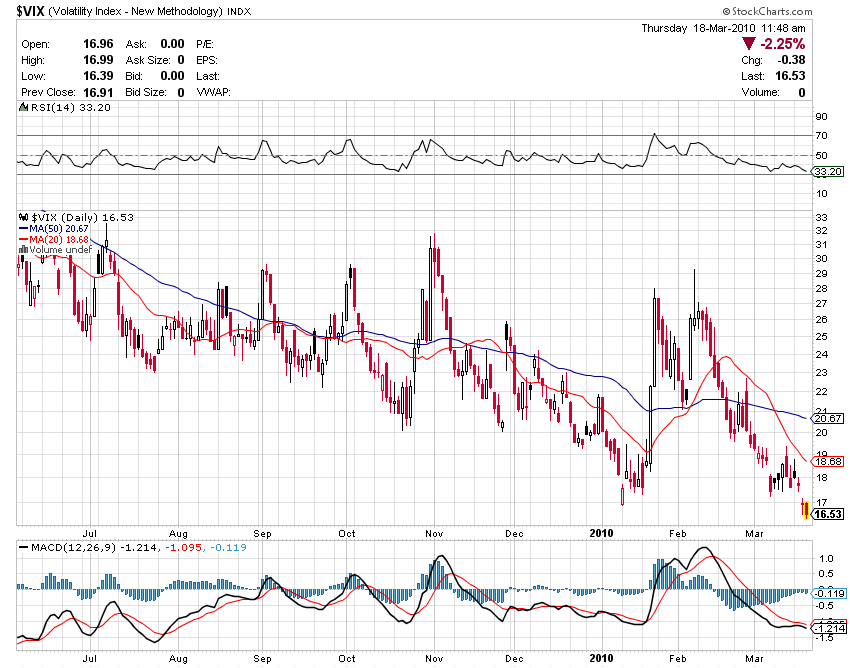Click the boxed 18.68 label on price axis
This screenshot has height=668, width=850.
[x=828, y=461]
